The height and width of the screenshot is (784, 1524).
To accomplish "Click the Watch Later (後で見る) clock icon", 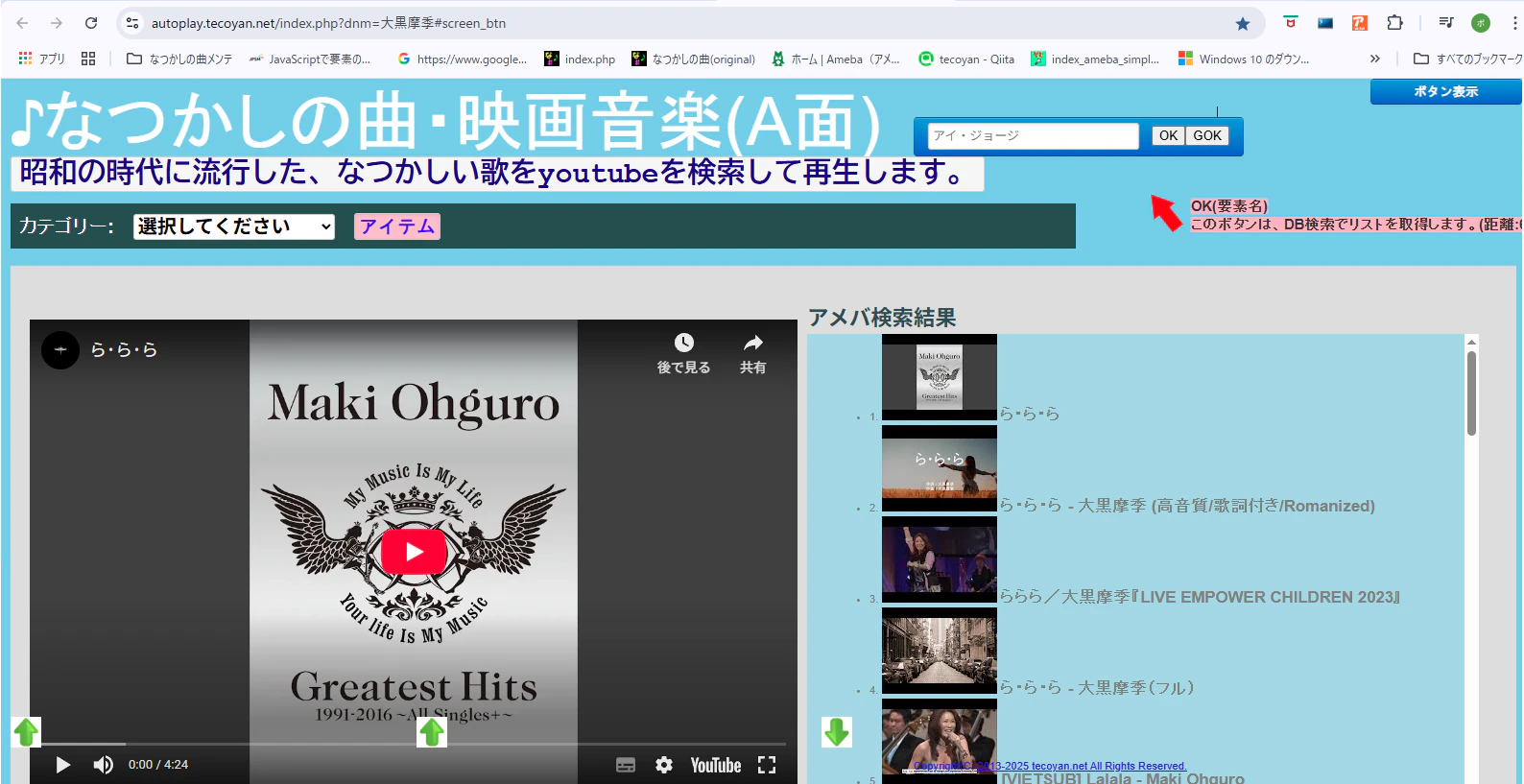I will (x=684, y=344).
